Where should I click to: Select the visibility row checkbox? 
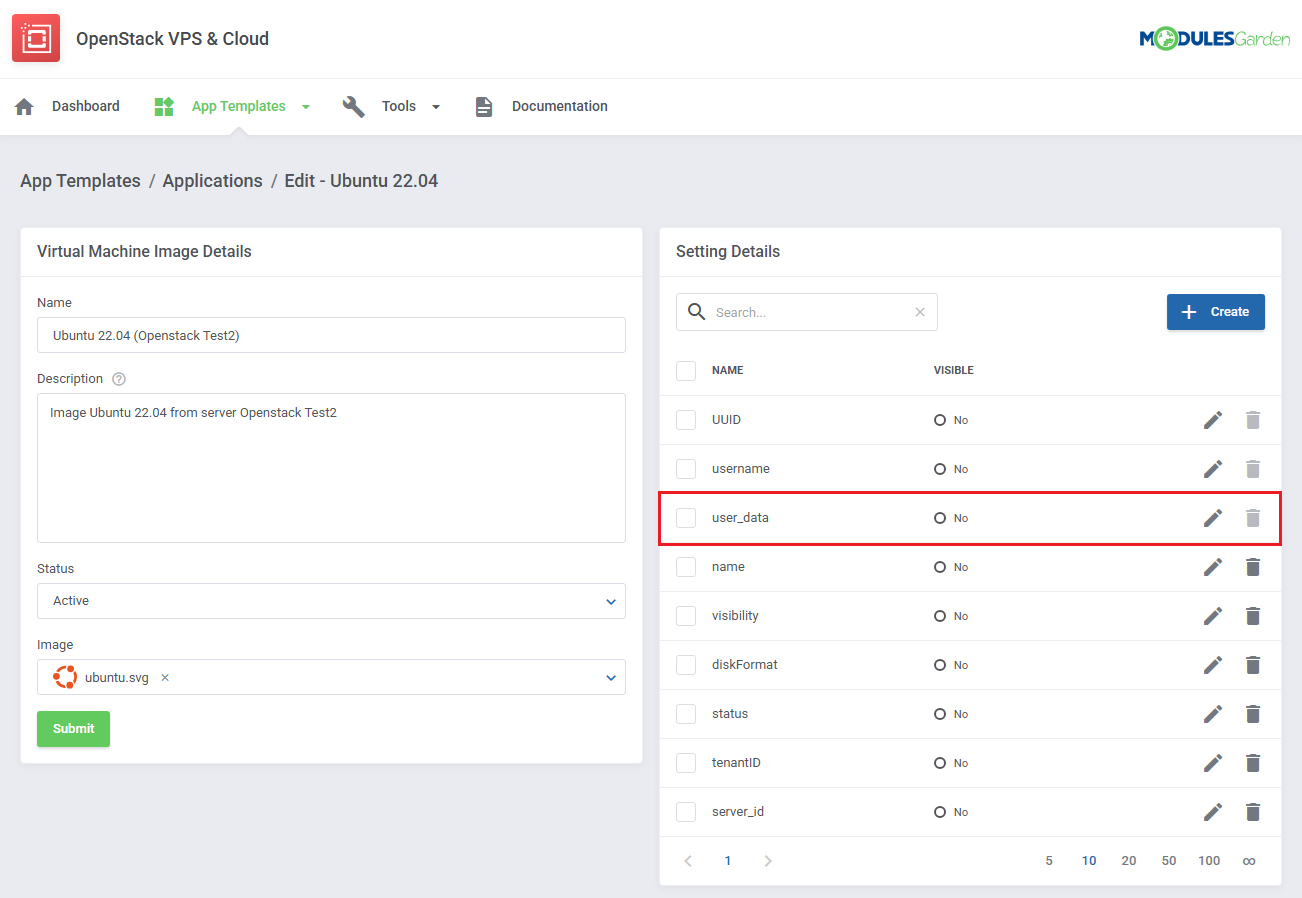pyautogui.click(x=686, y=616)
